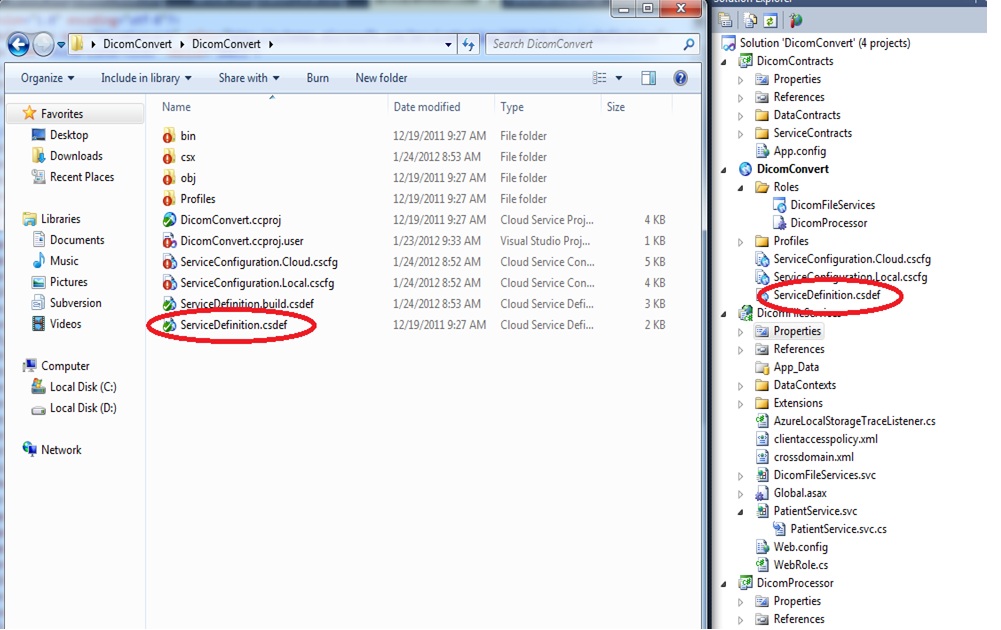This screenshot has height=630, width=1001.
Task: Click the Solution Explorer Refresh icon
Action: tap(771, 20)
